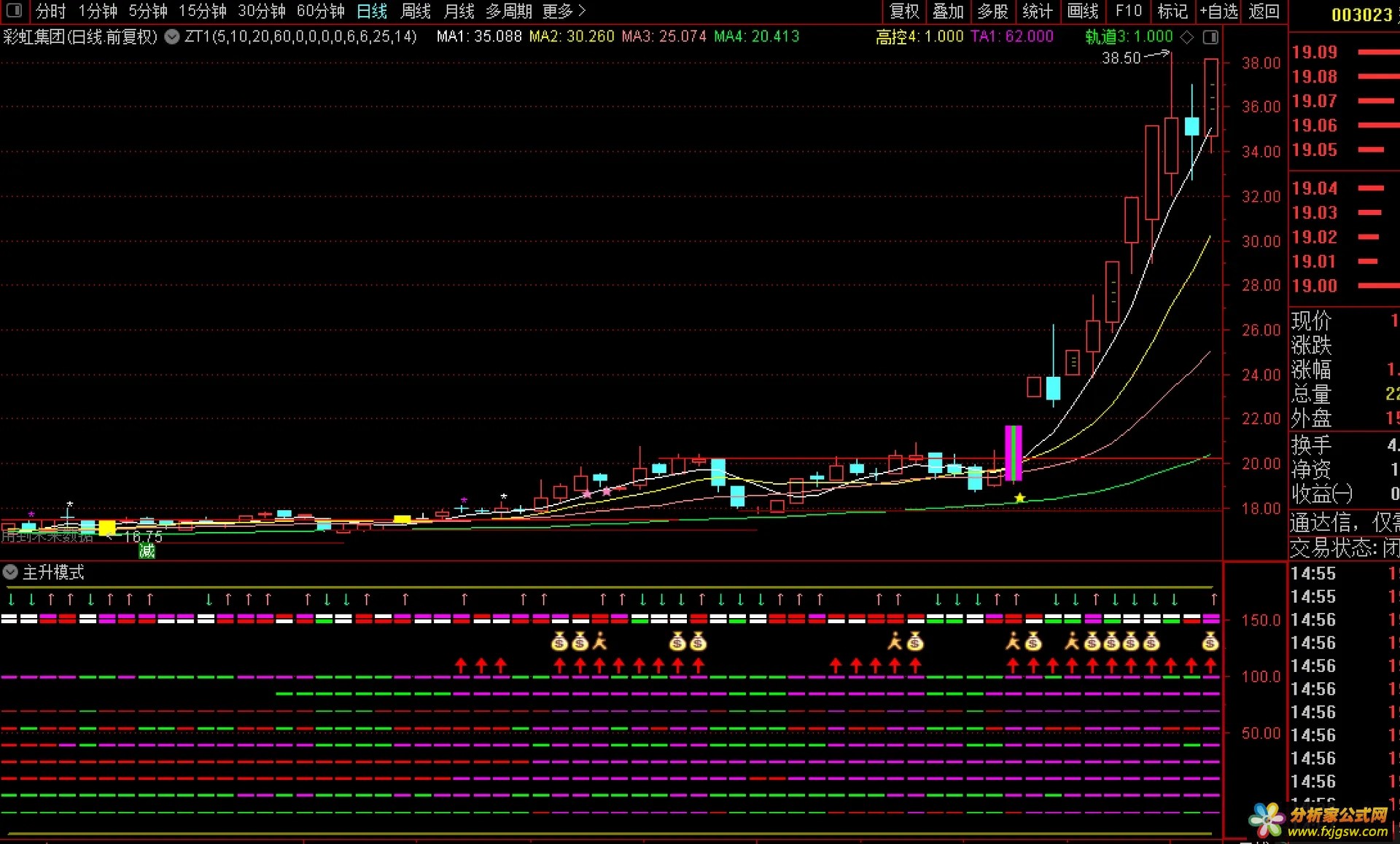Select the 30分钟 period tab

(262, 11)
